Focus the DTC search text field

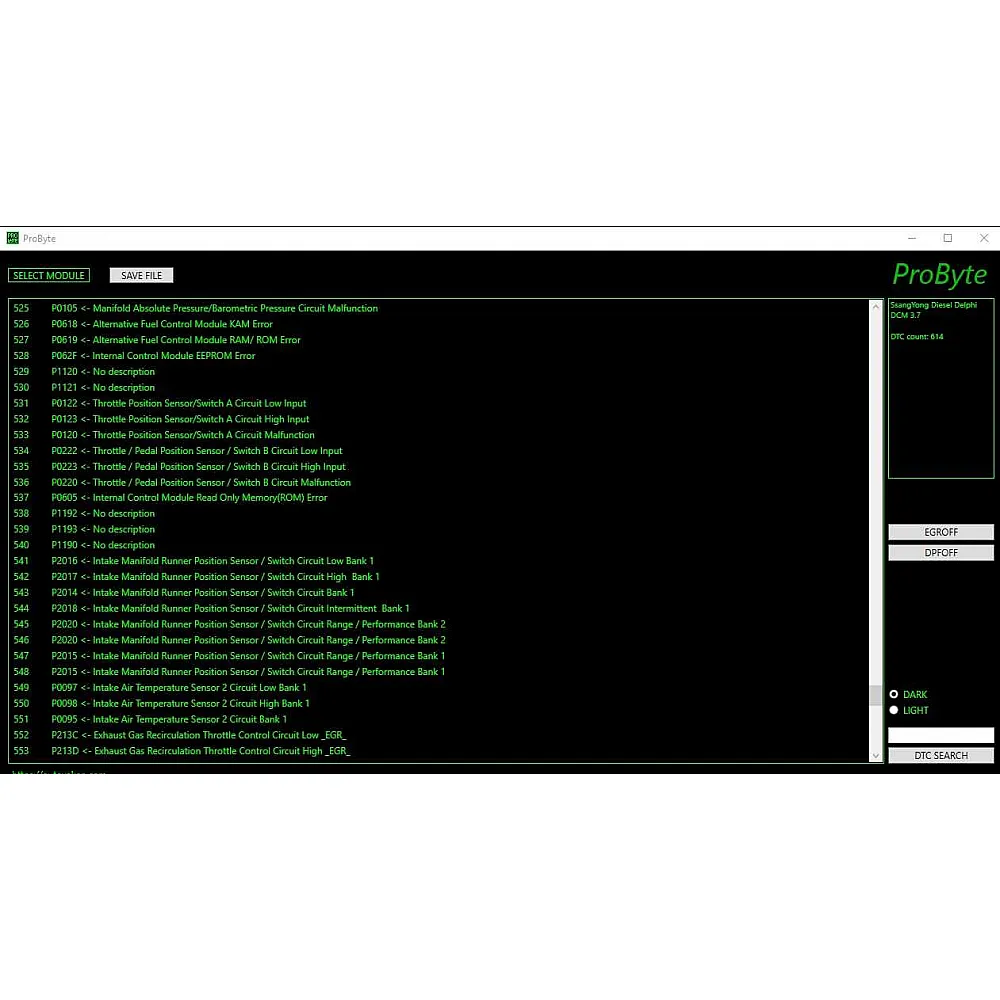(941, 735)
